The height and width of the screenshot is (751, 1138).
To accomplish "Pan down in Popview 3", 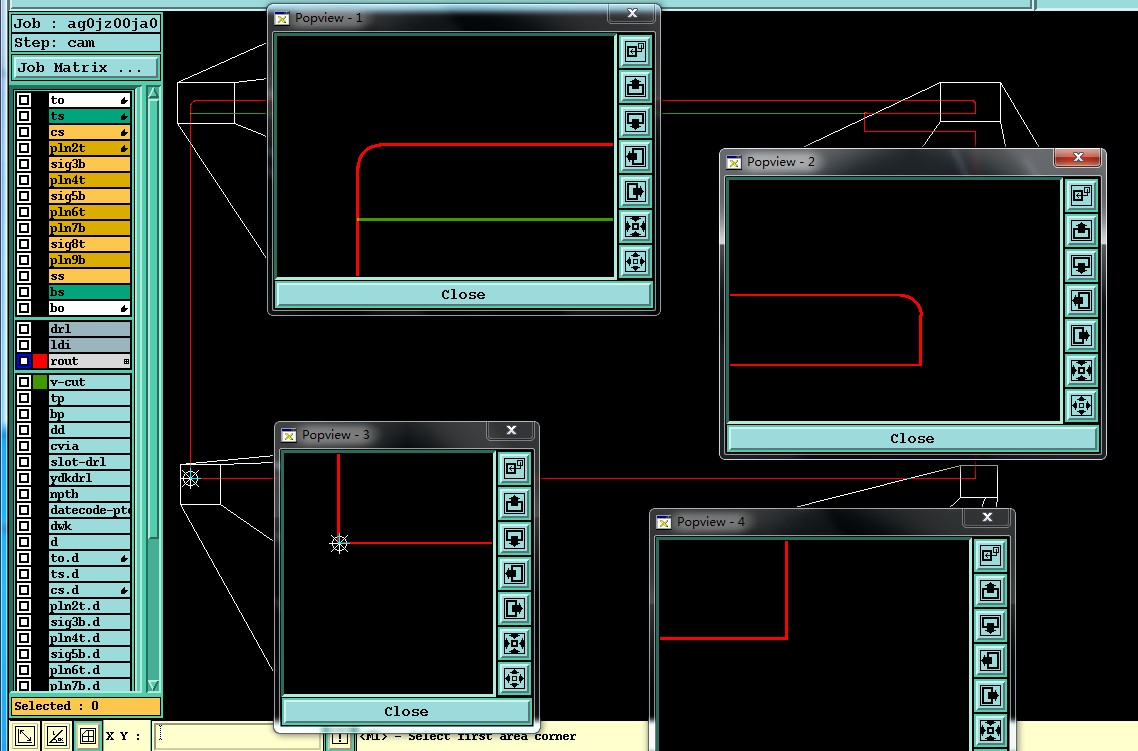I will 515,538.
